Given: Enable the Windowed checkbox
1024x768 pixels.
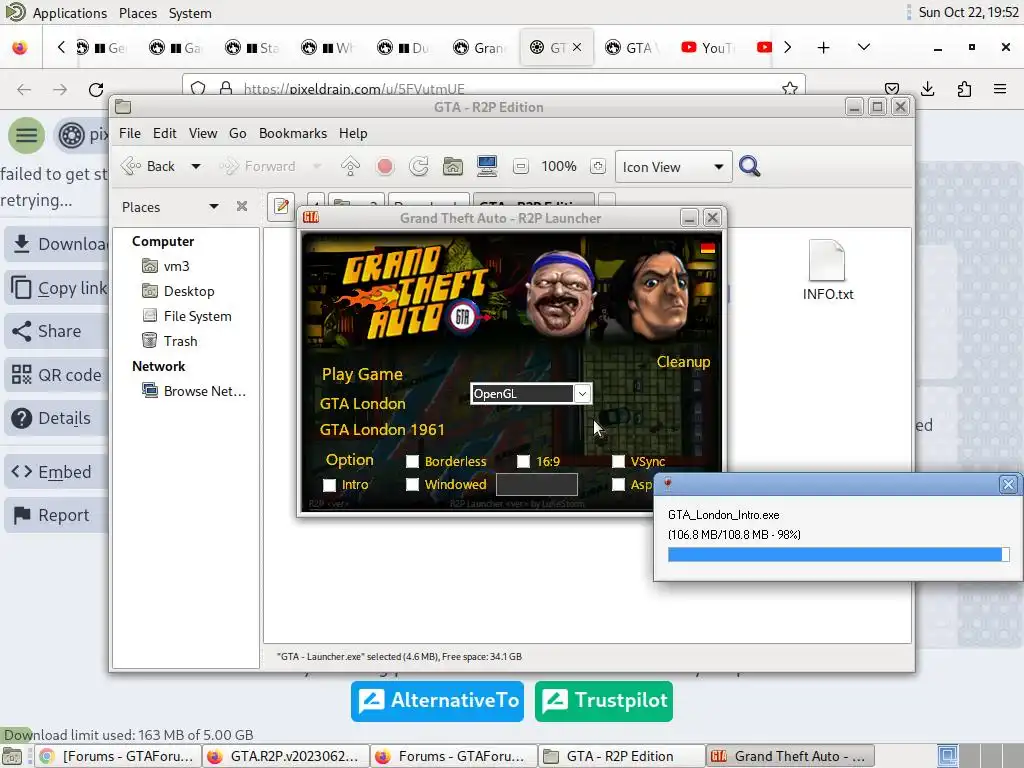Looking at the screenshot, I should 412,485.
